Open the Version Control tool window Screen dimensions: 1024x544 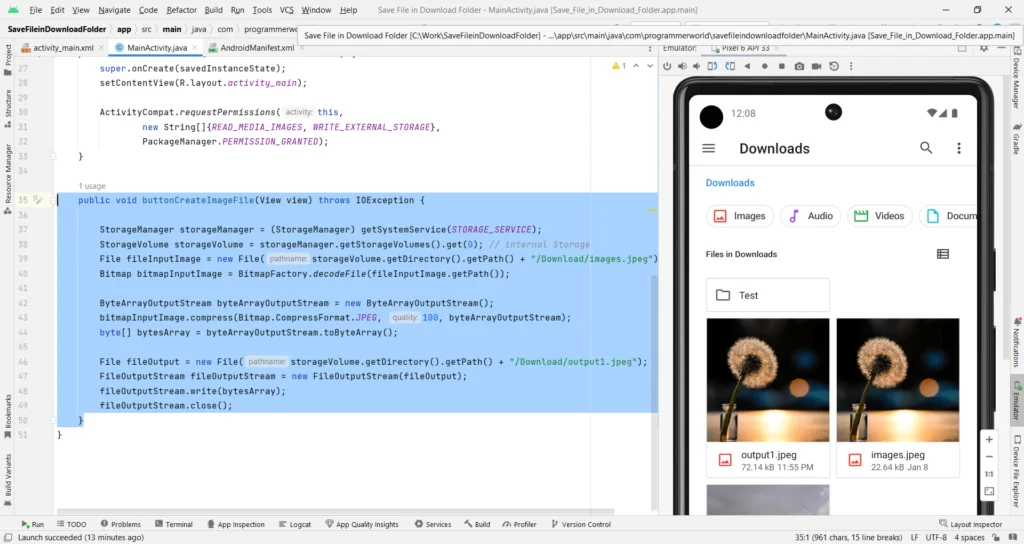(581, 524)
